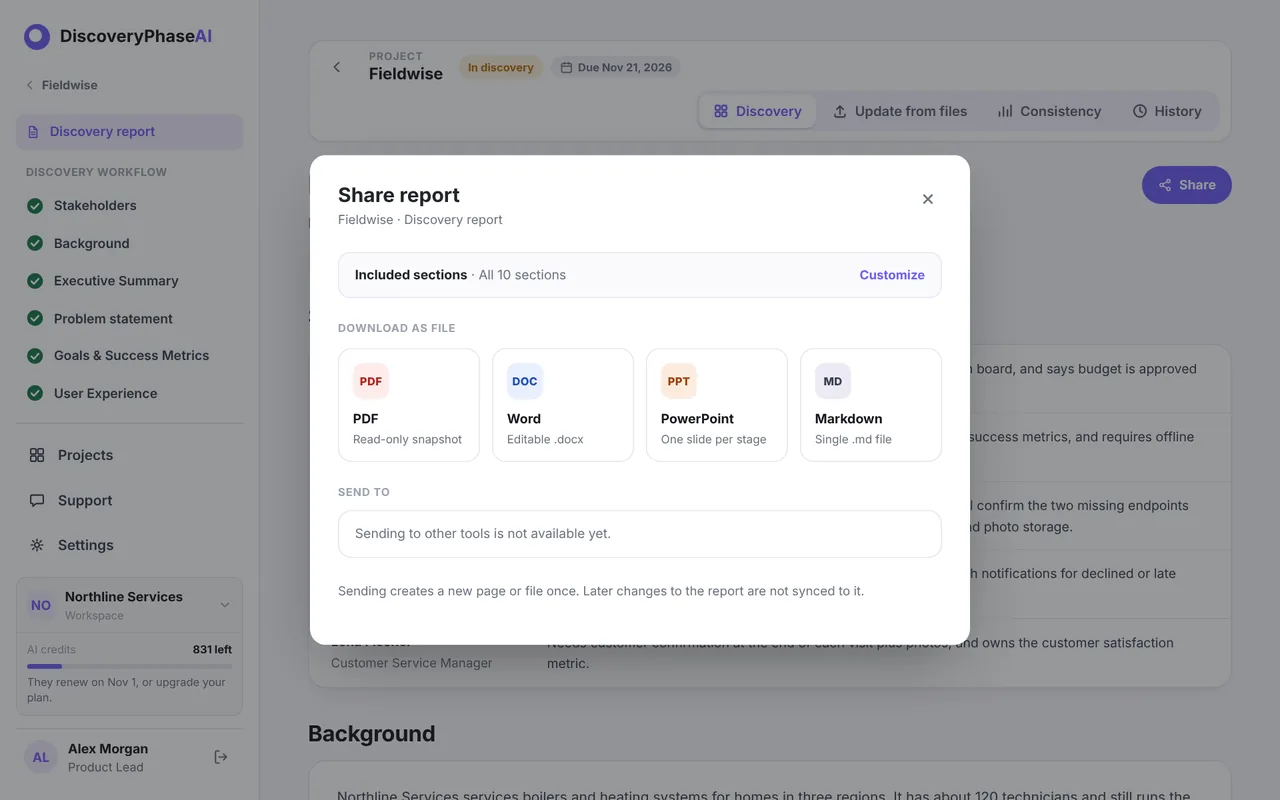Image resolution: width=1280 pixels, height=800 pixels.
Task: Click the Goals & Success Metrics check icon
Action: (35, 356)
